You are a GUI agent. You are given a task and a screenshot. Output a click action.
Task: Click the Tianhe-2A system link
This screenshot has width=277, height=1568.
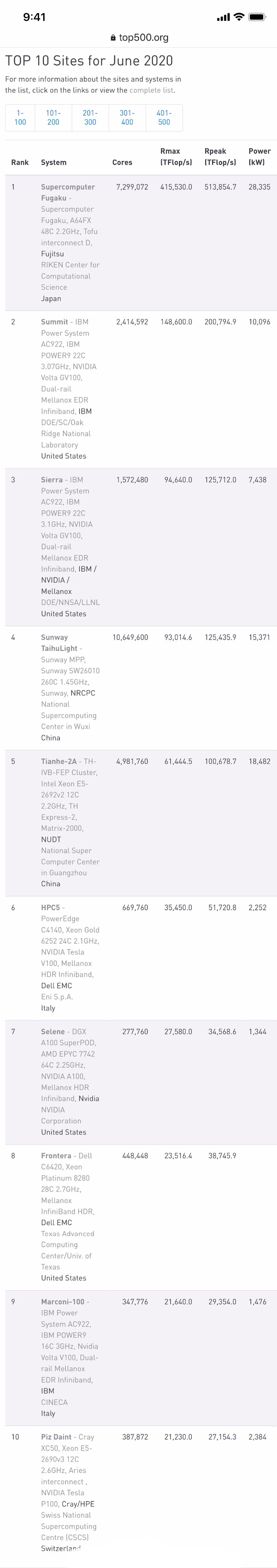(x=58, y=761)
